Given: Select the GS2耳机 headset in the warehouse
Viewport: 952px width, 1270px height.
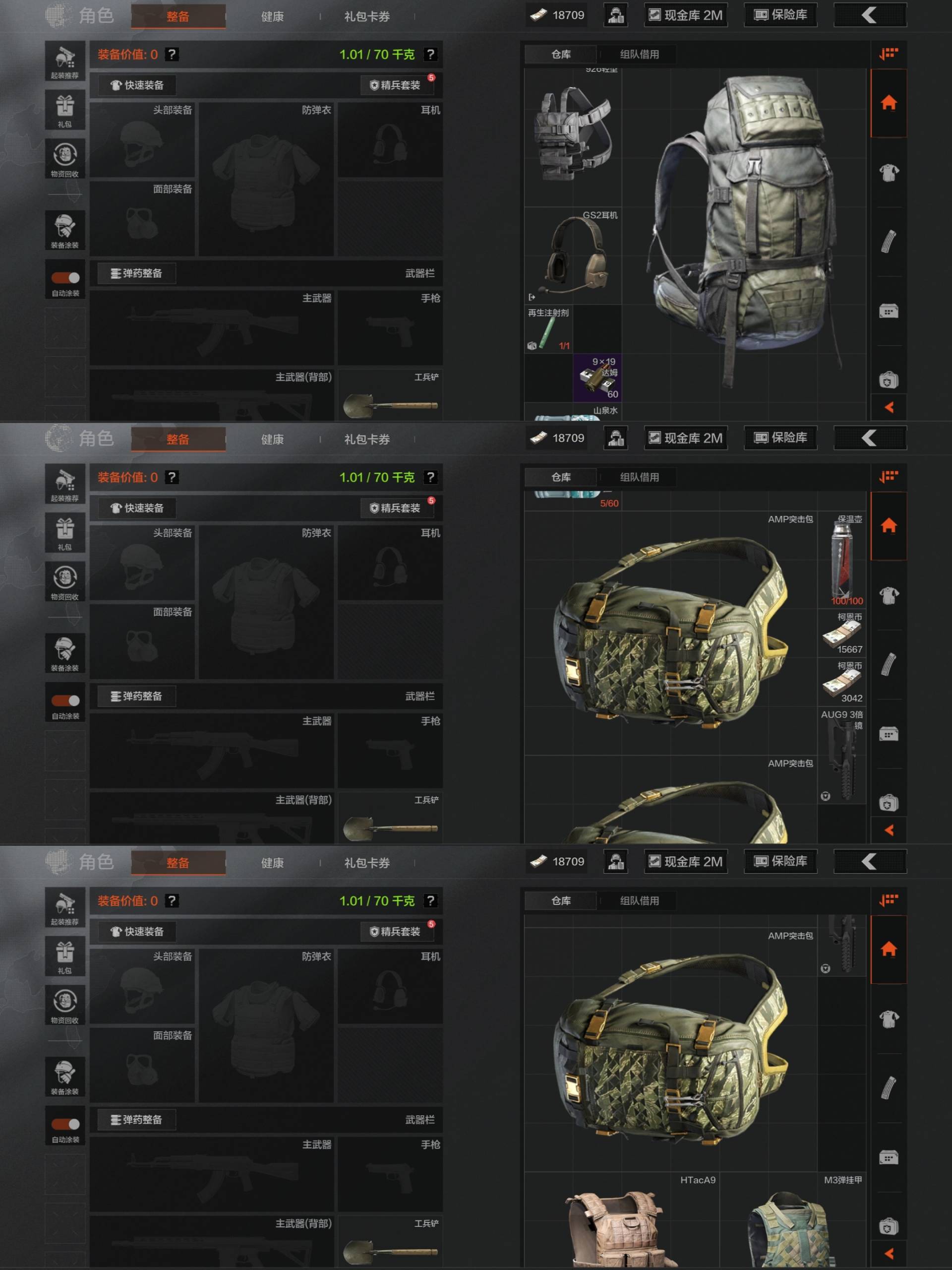Looking at the screenshot, I should (573, 256).
